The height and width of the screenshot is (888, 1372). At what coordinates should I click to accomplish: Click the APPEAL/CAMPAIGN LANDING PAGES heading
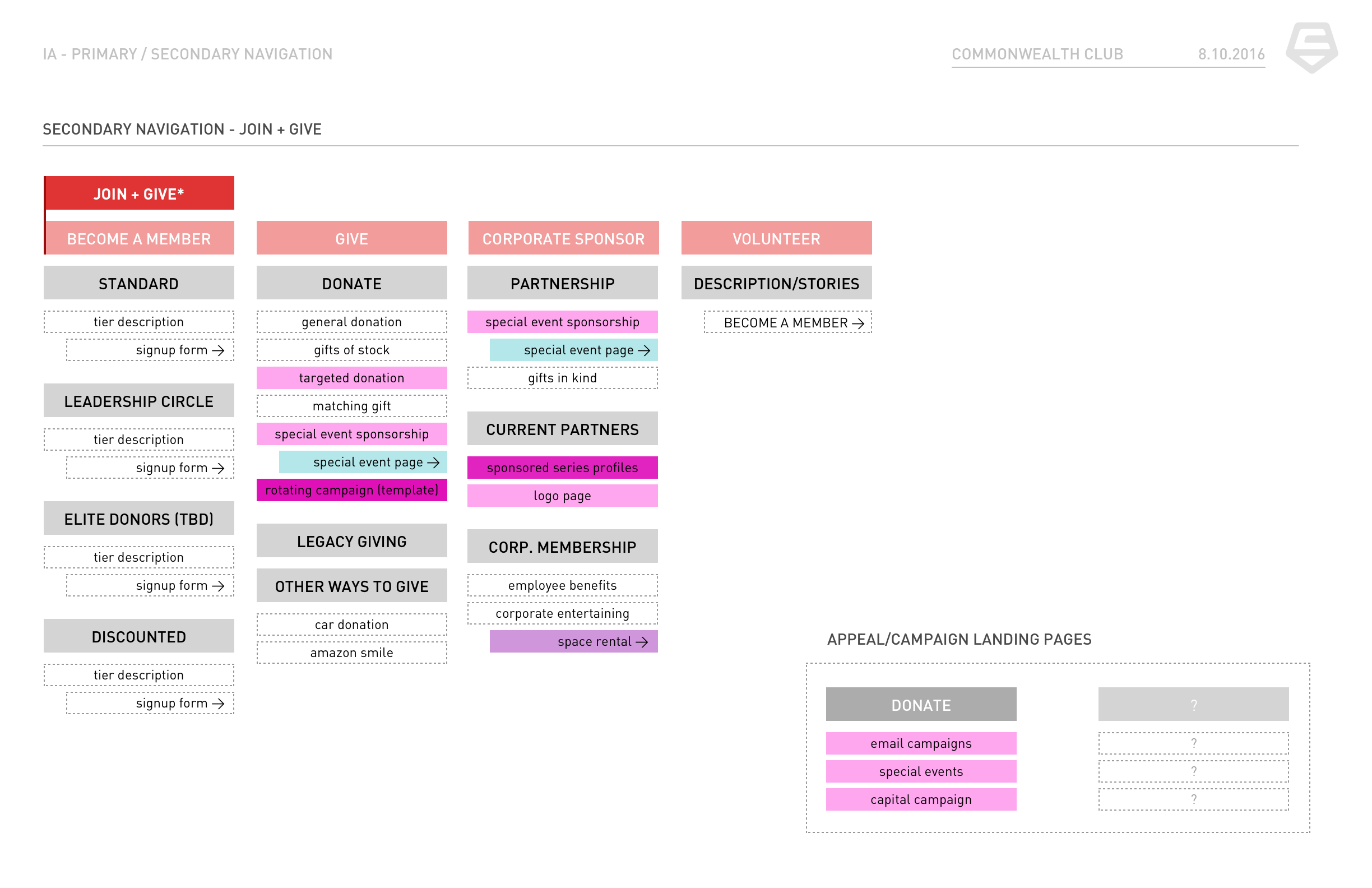960,640
